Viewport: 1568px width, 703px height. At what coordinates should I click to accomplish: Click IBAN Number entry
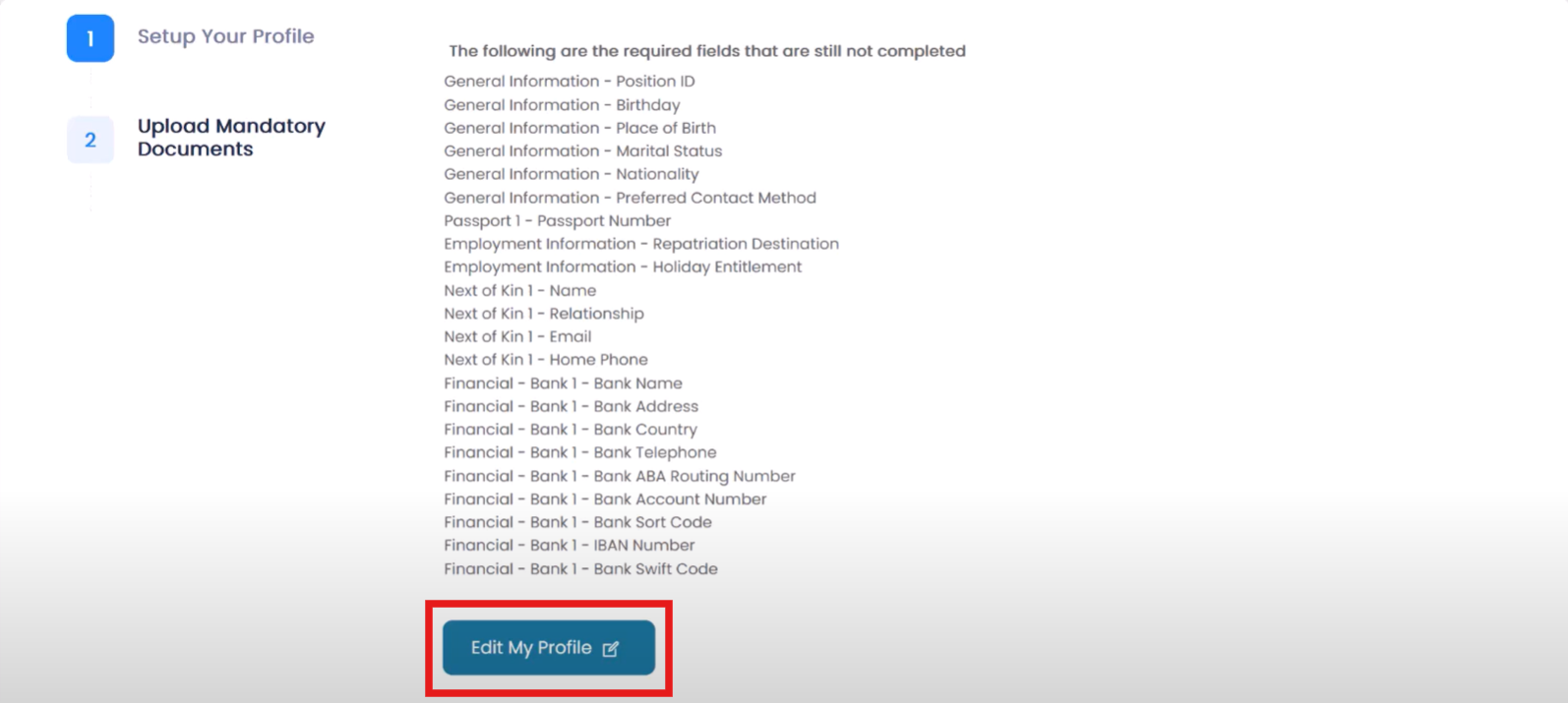570,546
